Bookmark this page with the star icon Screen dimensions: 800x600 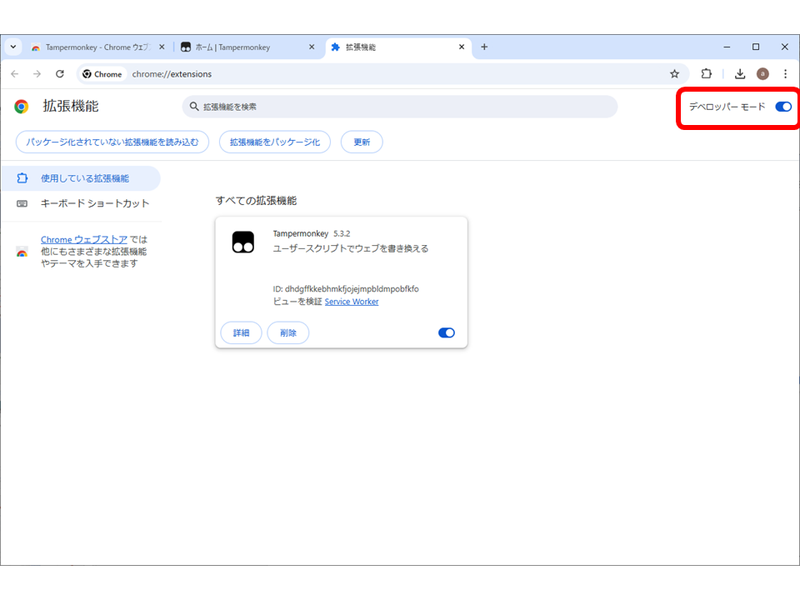[674, 74]
